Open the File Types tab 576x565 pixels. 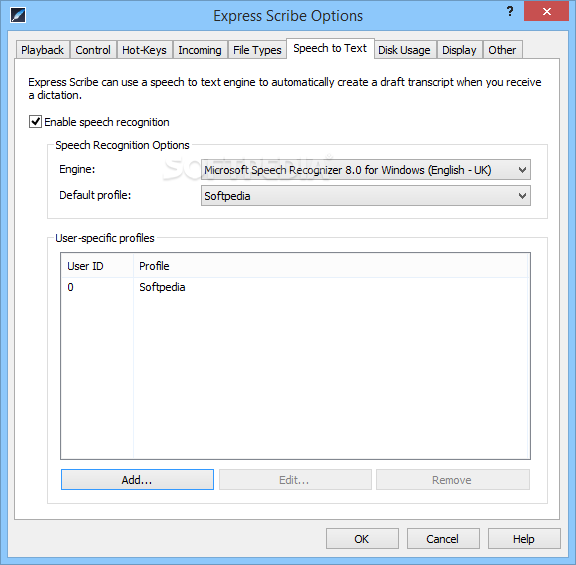pyautogui.click(x=257, y=50)
